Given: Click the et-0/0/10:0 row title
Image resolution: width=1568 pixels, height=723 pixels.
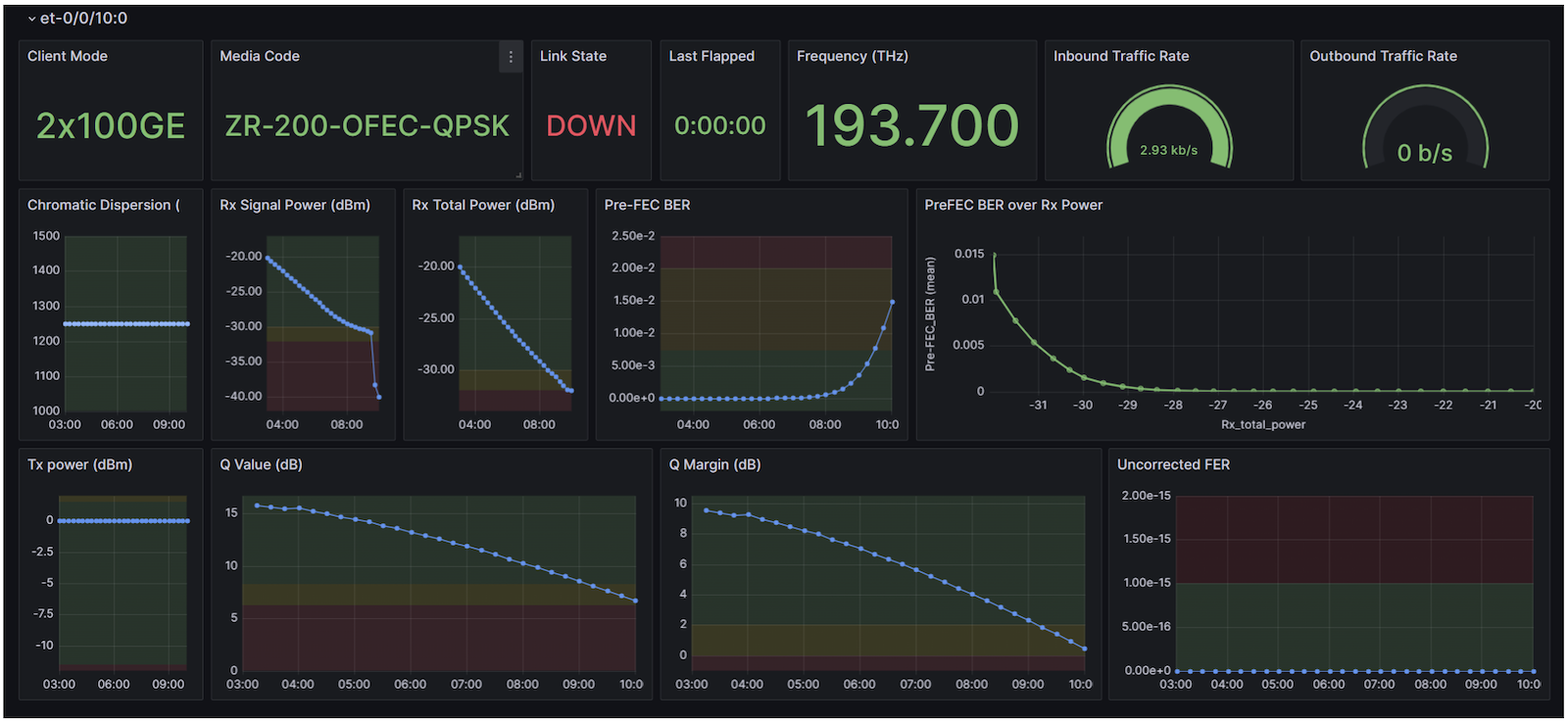Looking at the screenshot, I should 83,19.
